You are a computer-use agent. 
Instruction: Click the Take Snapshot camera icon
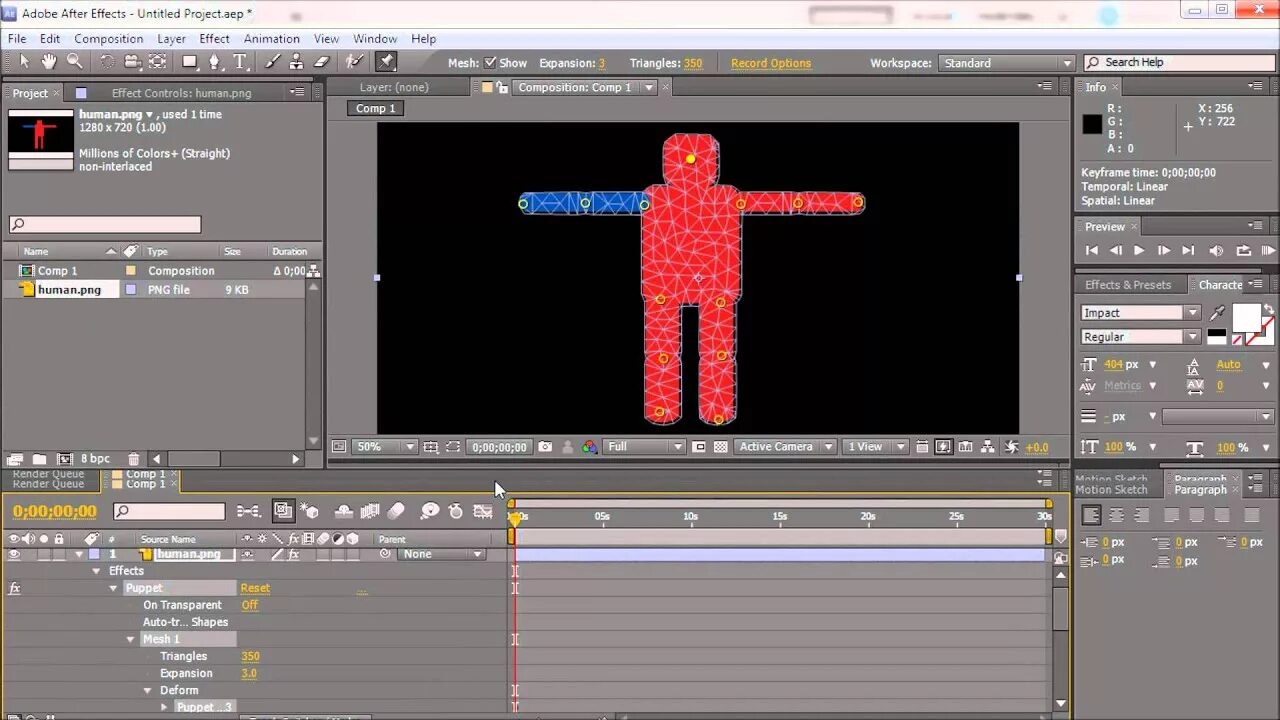click(545, 447)
